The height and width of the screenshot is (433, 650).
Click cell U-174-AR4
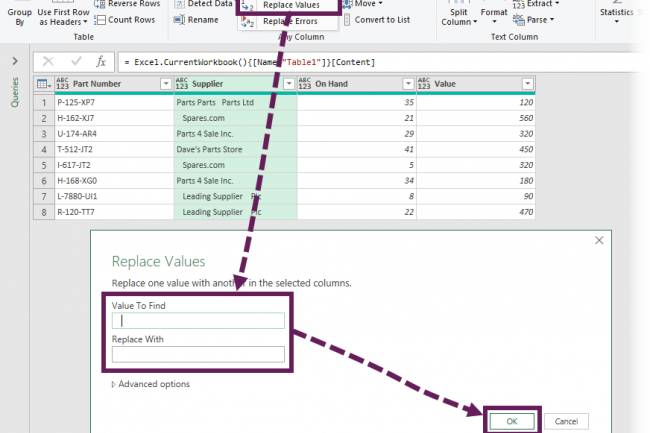(114, 134)
